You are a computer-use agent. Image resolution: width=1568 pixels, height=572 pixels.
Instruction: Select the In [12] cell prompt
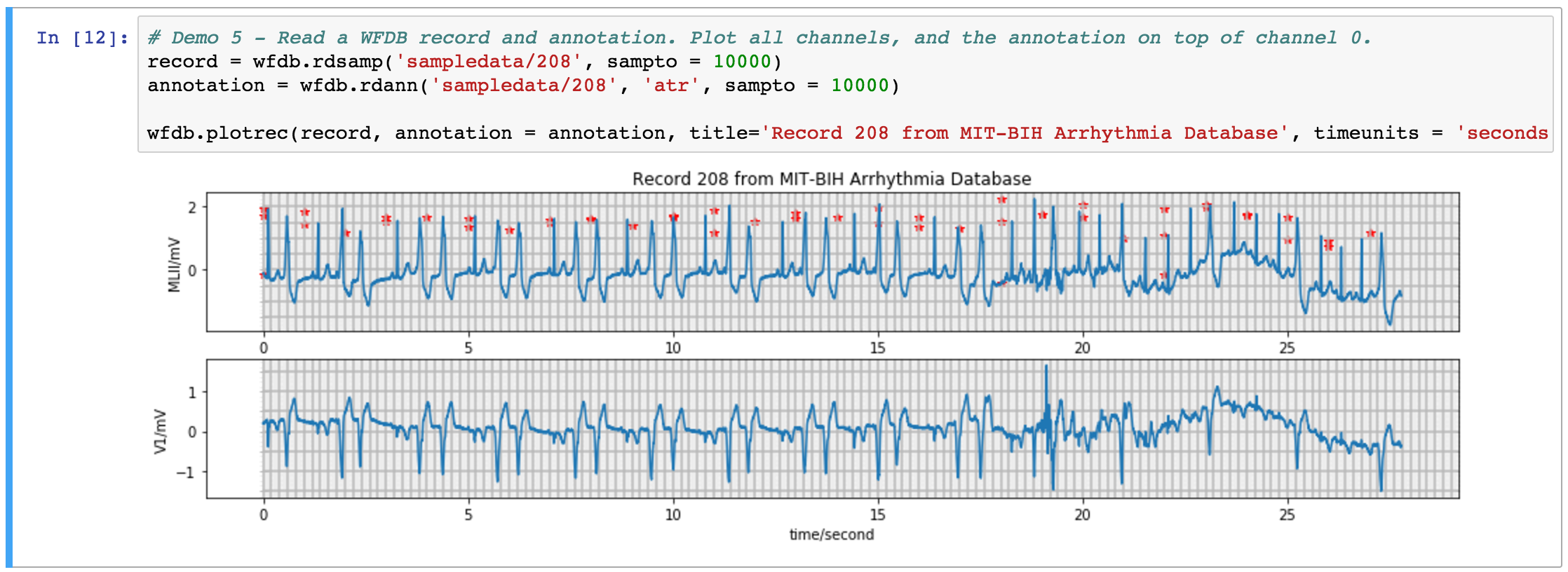83,38
